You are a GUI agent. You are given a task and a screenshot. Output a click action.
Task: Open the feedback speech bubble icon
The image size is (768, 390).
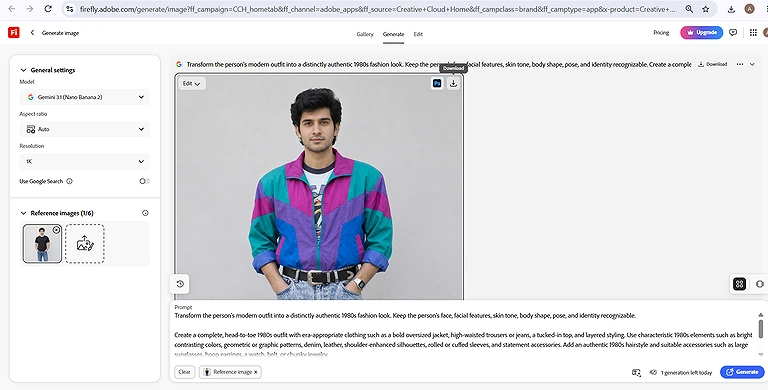point(733,33)
